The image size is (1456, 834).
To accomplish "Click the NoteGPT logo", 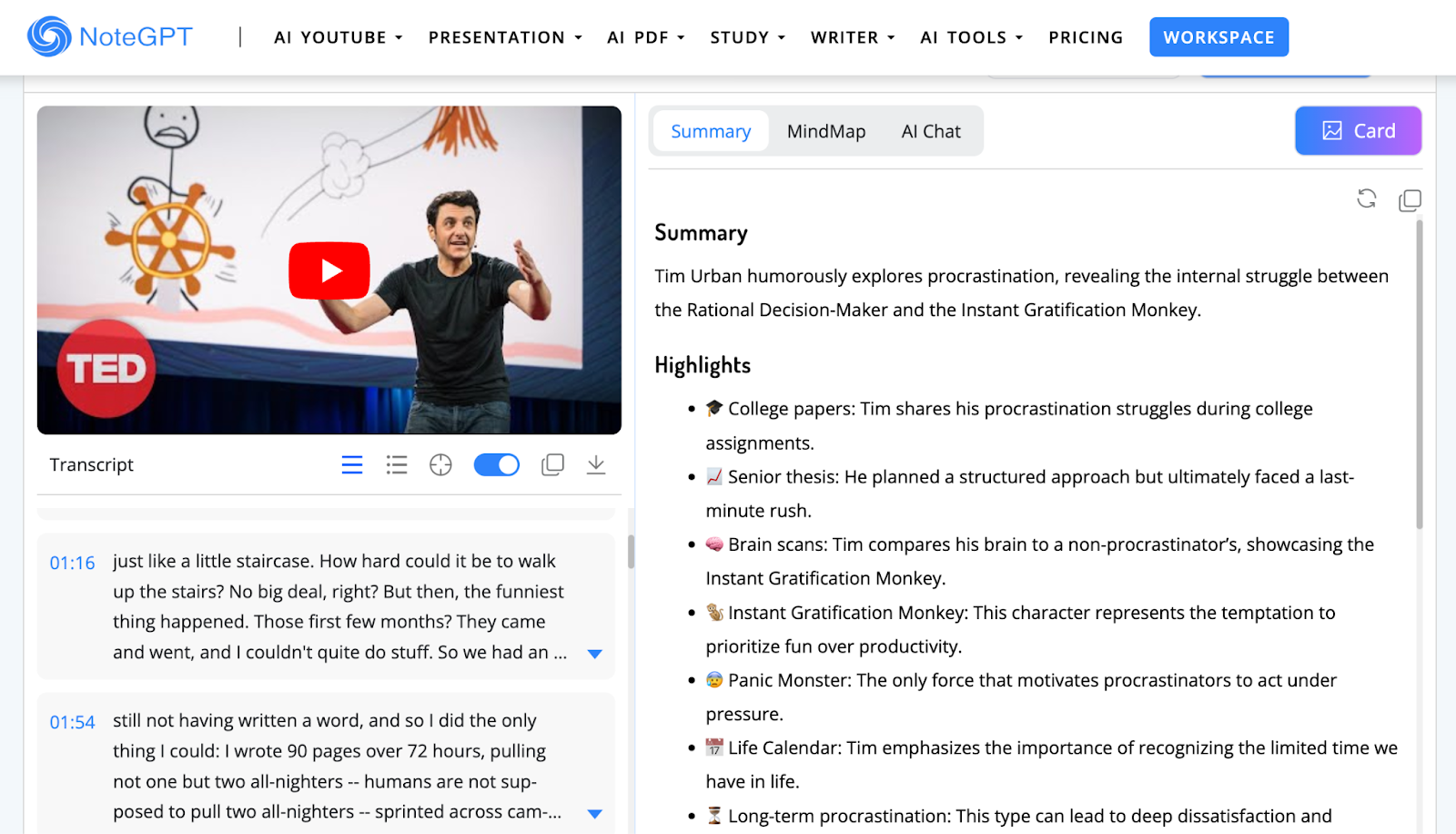I will (x=110, y=36).
